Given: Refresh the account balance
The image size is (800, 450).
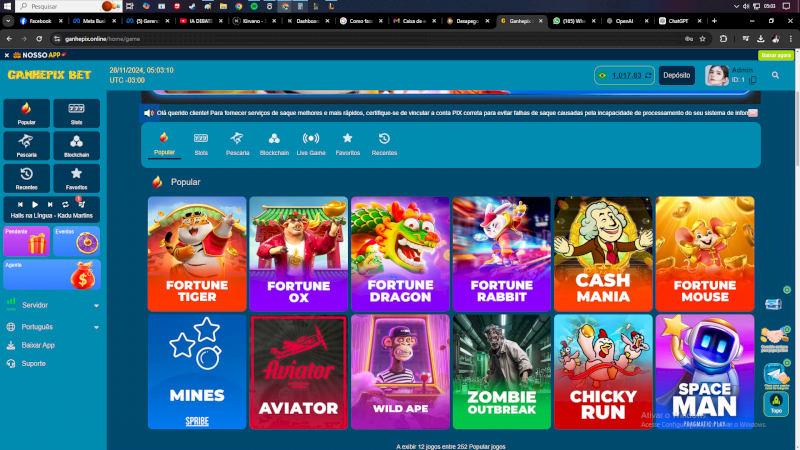Looking at the screenshot, I should click(x=648, y=76).
